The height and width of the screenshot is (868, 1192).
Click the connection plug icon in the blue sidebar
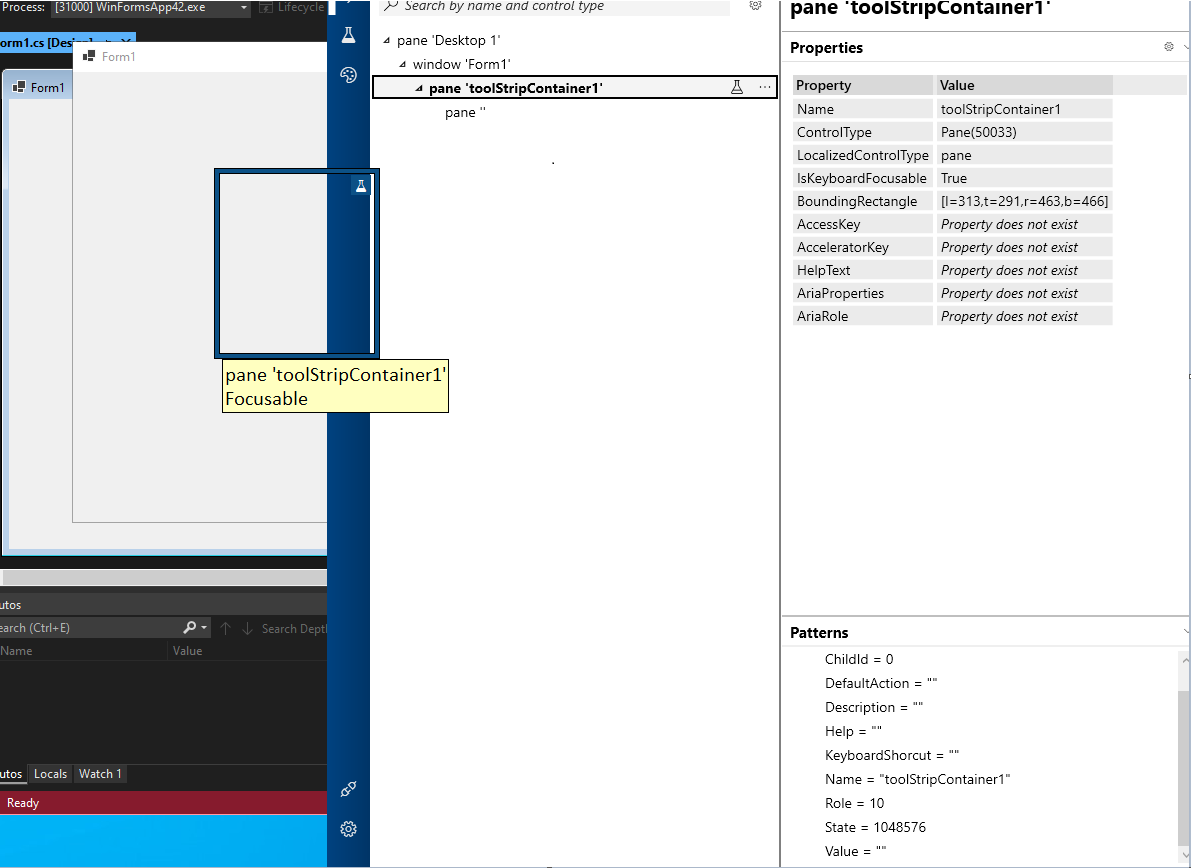[348, 789]
